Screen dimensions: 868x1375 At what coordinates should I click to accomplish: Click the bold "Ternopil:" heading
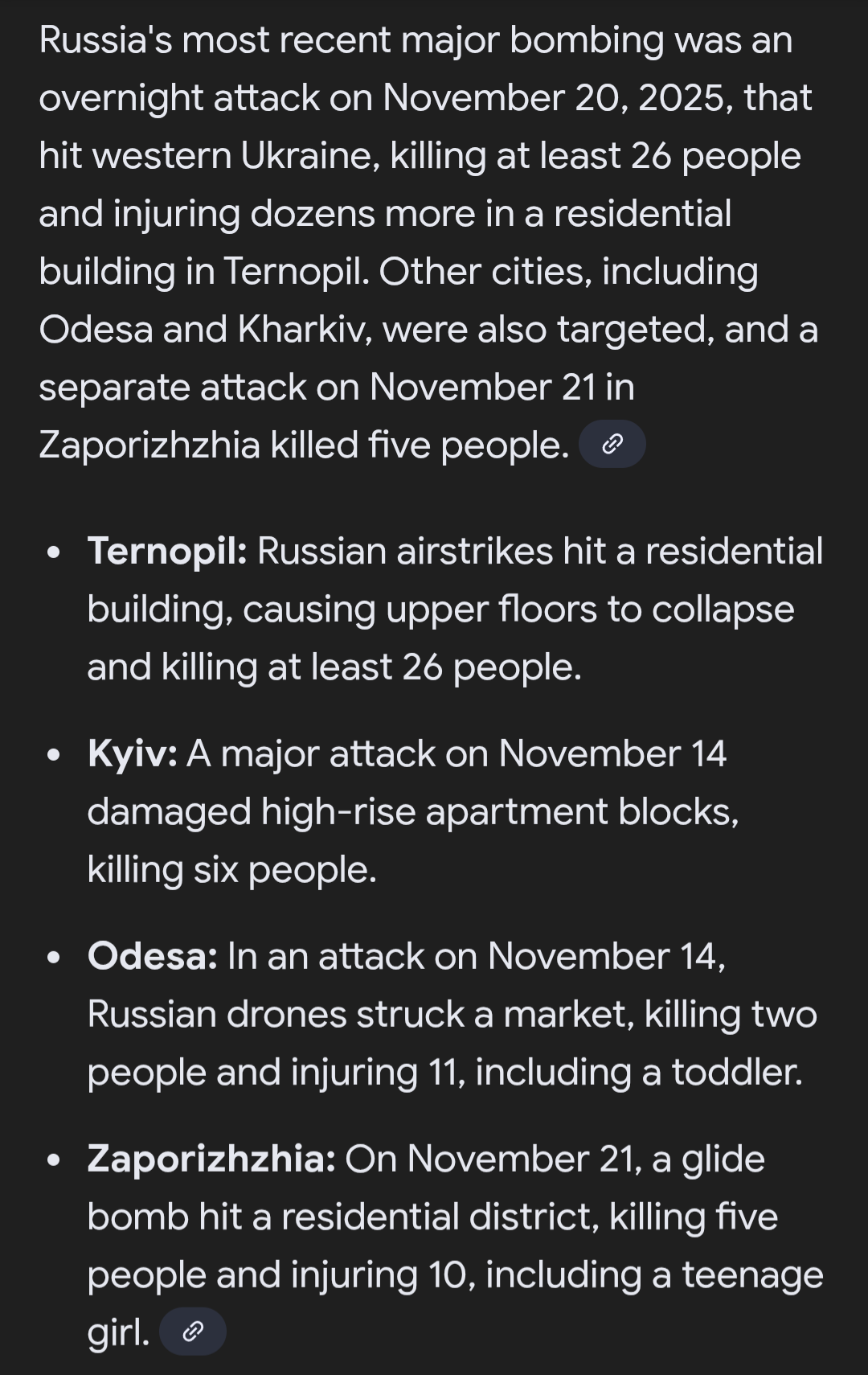click(x=167, y=552)
